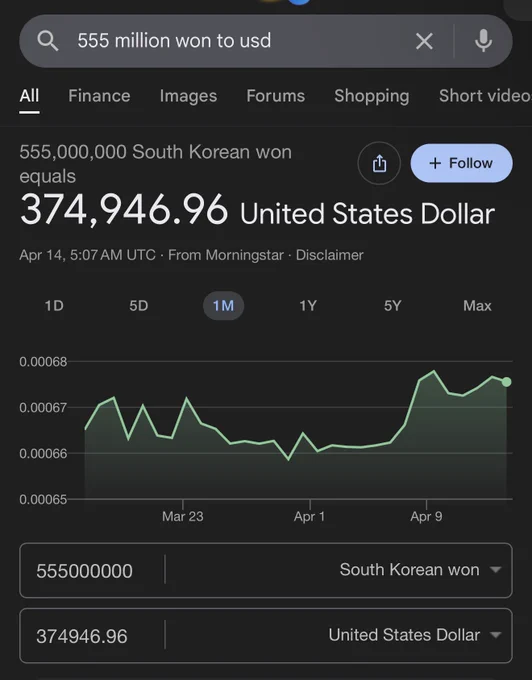This screenshot has width=532, height=680.
Task: Select the All results tab
Action: pyautogui.click(x=29, y=96)
